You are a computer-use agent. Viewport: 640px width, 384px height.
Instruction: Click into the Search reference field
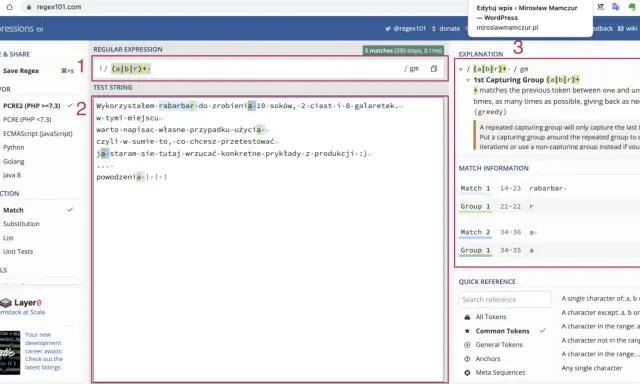point(505,300)
